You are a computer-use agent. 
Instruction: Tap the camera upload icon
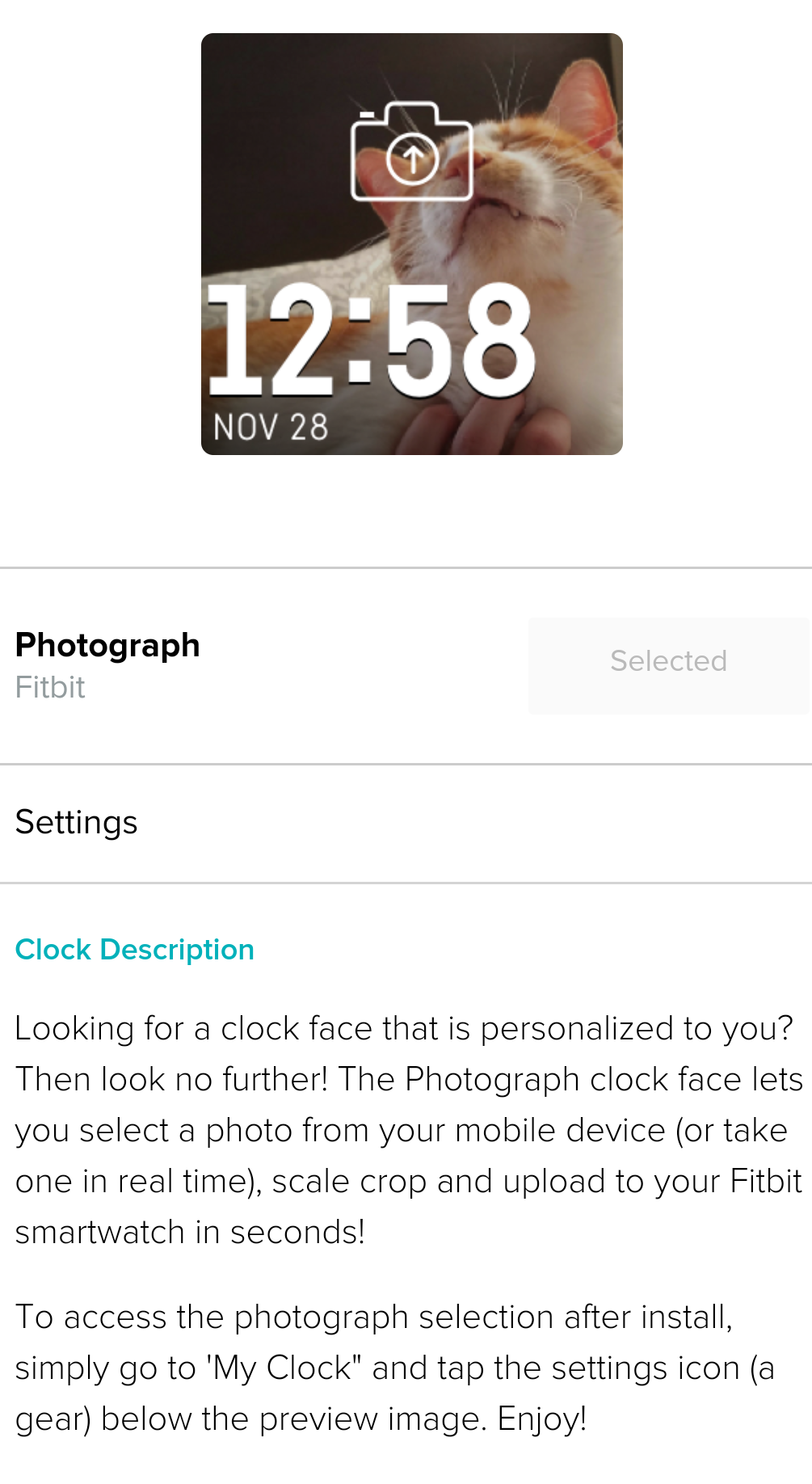[x=412, y=152]
